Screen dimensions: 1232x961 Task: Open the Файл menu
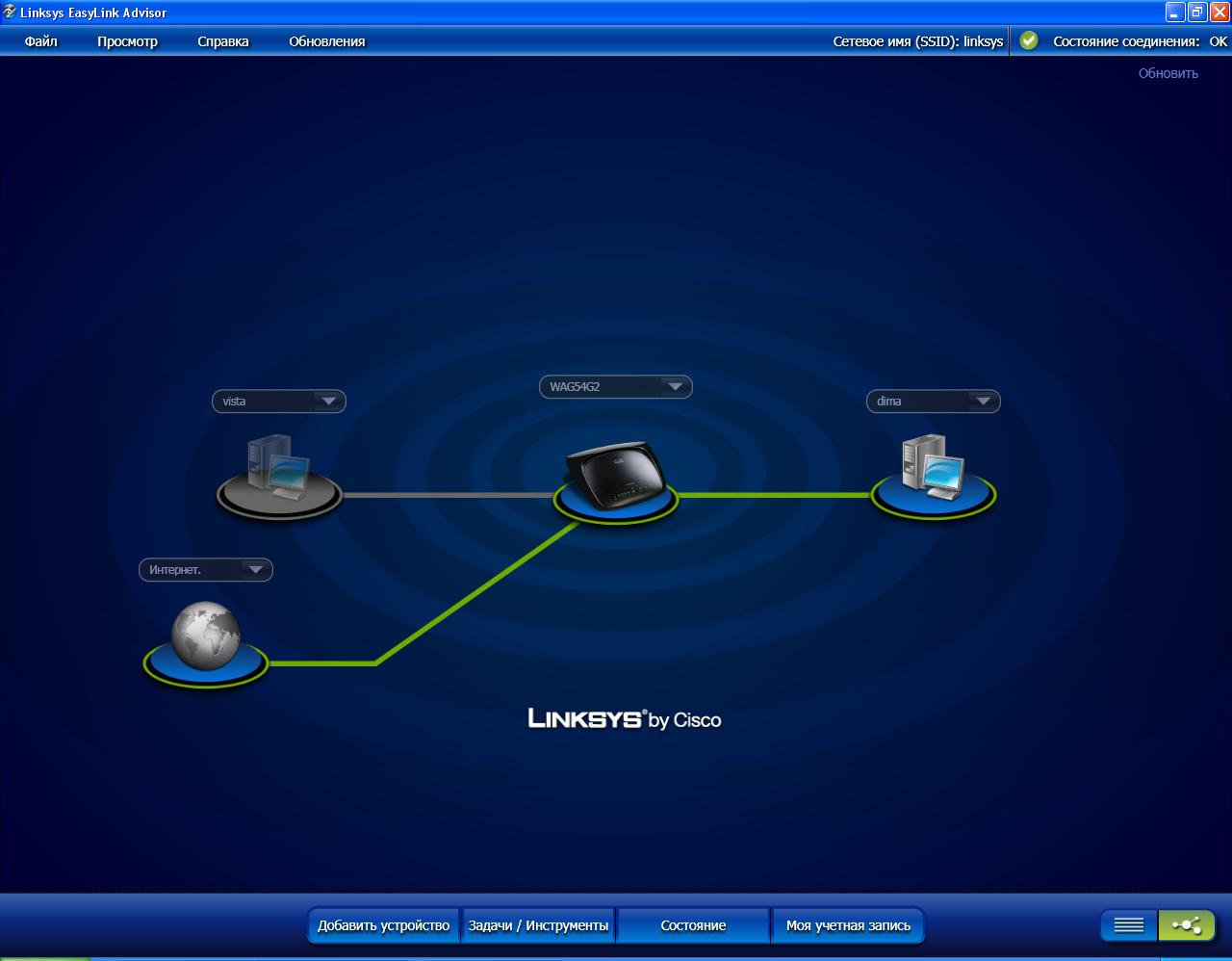pos(41,41)
